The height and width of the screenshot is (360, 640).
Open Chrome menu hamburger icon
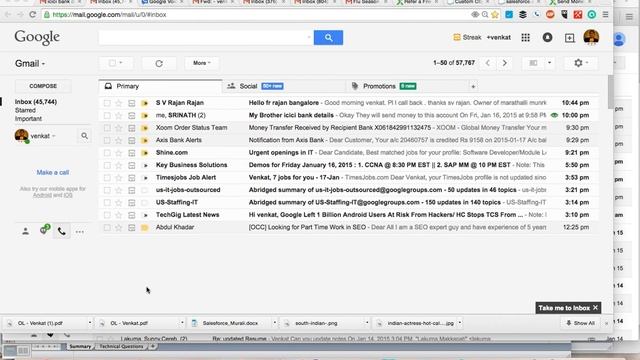pyautogui.click(x=605, y=15)
